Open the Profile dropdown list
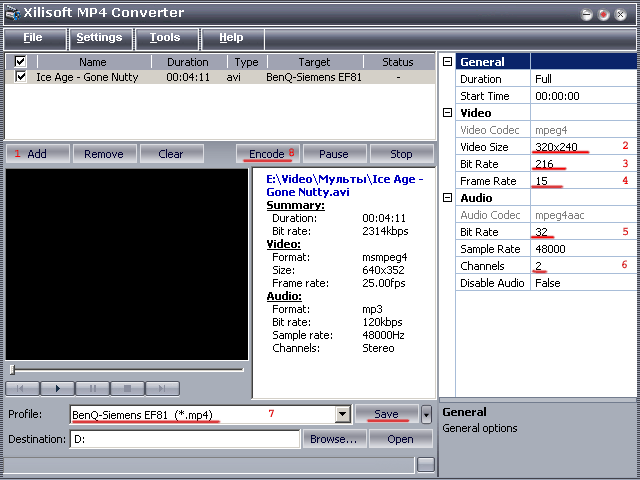Image resolution: width=640 pixels, height=480 pixels. pyautogui.click(x=342, y=415)
